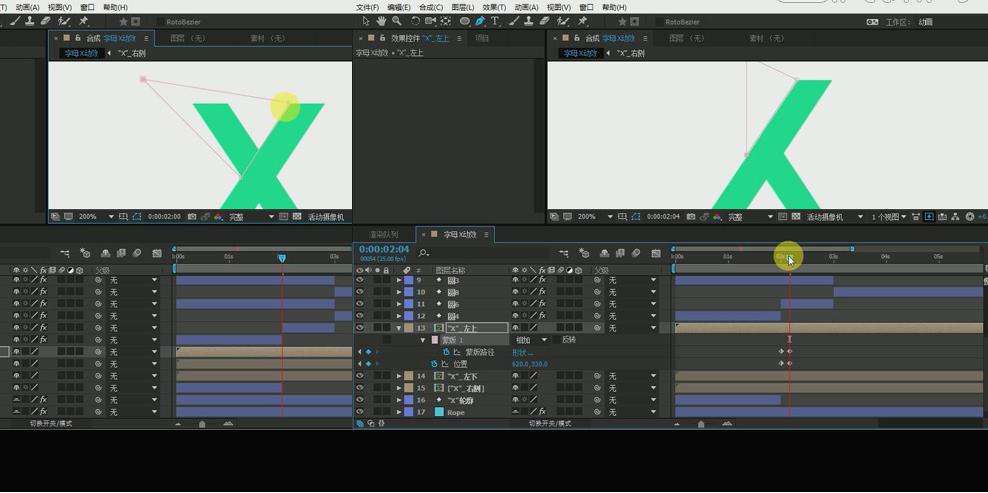Hide the Rope layer with its eye icon

360,412
